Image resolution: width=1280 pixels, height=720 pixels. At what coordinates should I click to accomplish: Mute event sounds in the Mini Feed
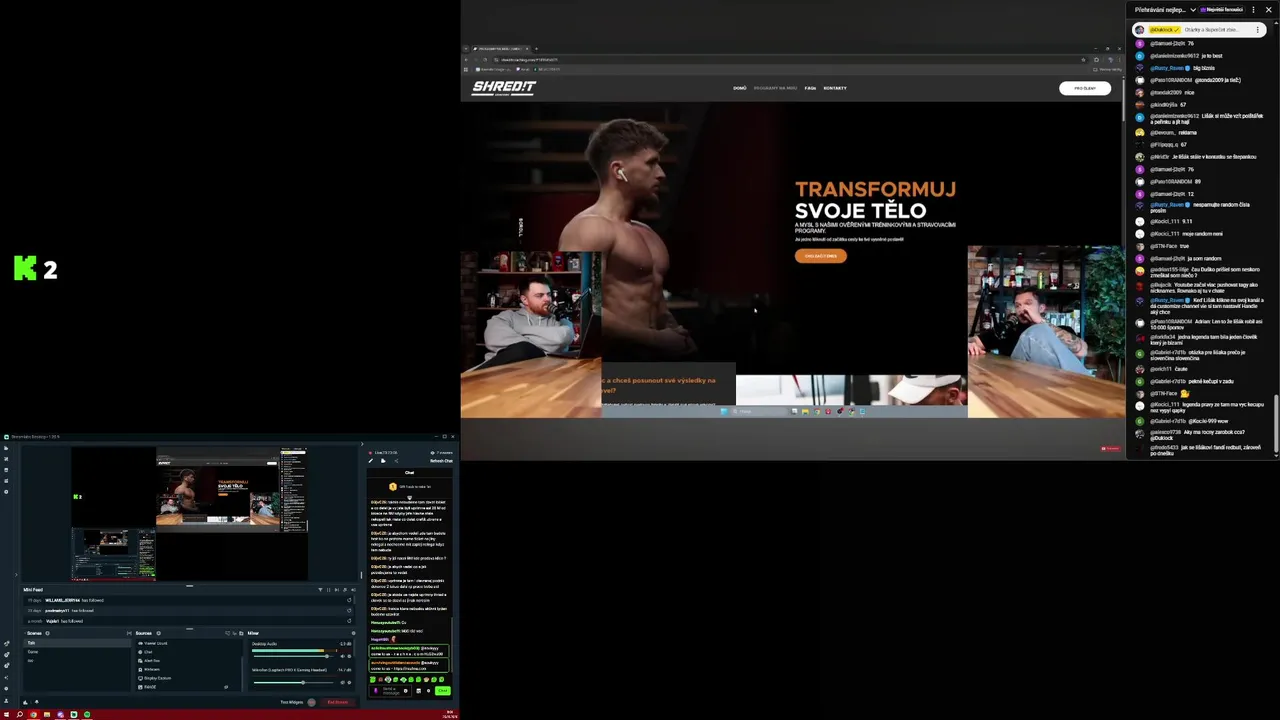pos(353,590)
